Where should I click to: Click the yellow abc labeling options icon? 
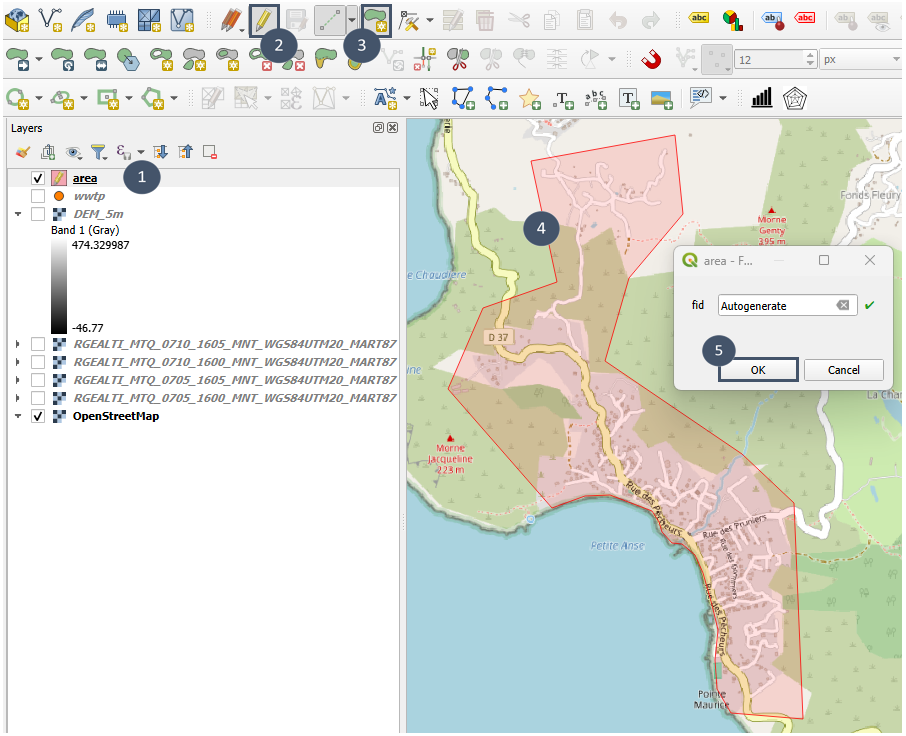pyautogui.click(x=699, y=19)
